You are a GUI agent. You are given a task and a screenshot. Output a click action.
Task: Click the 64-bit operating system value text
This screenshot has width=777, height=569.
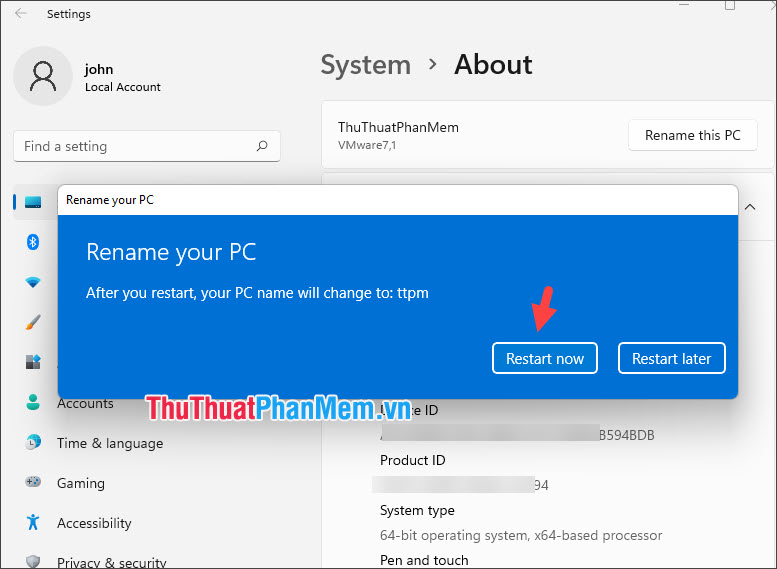point(521,535)
